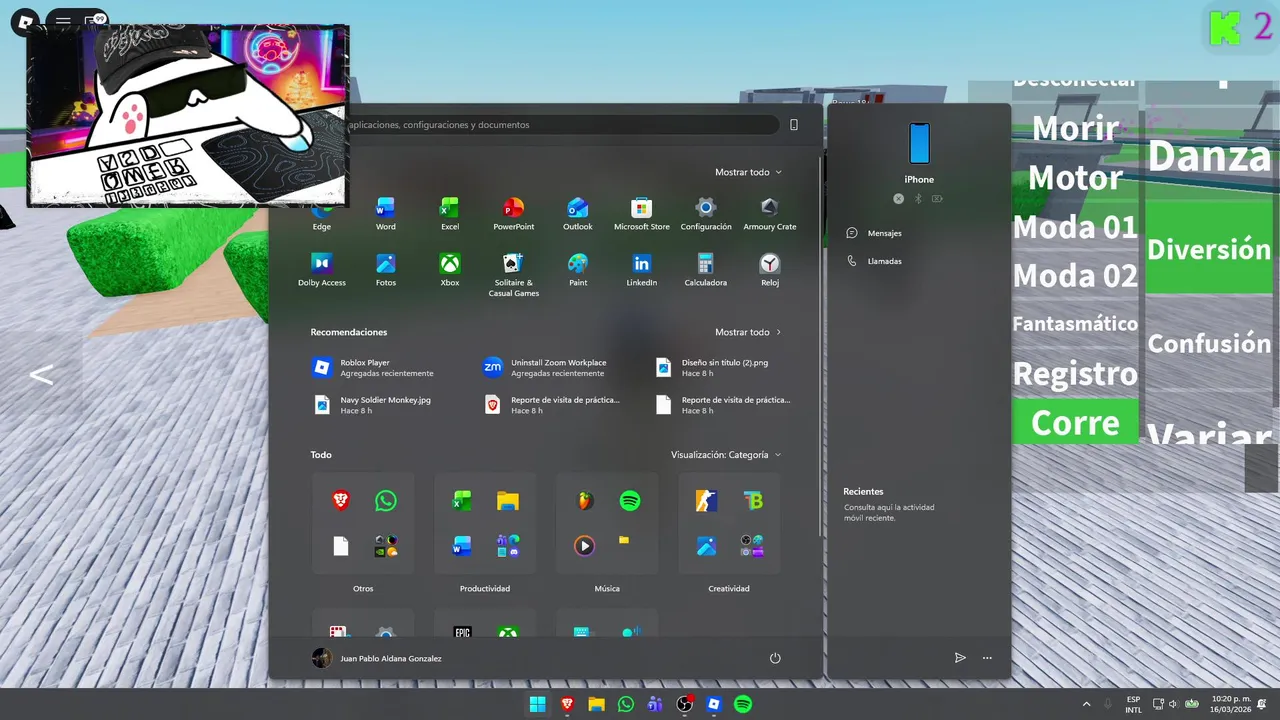Open LinkedIn app
Image resolution: width=1280 pixels, height=720 pixels.
pos(641,270)
